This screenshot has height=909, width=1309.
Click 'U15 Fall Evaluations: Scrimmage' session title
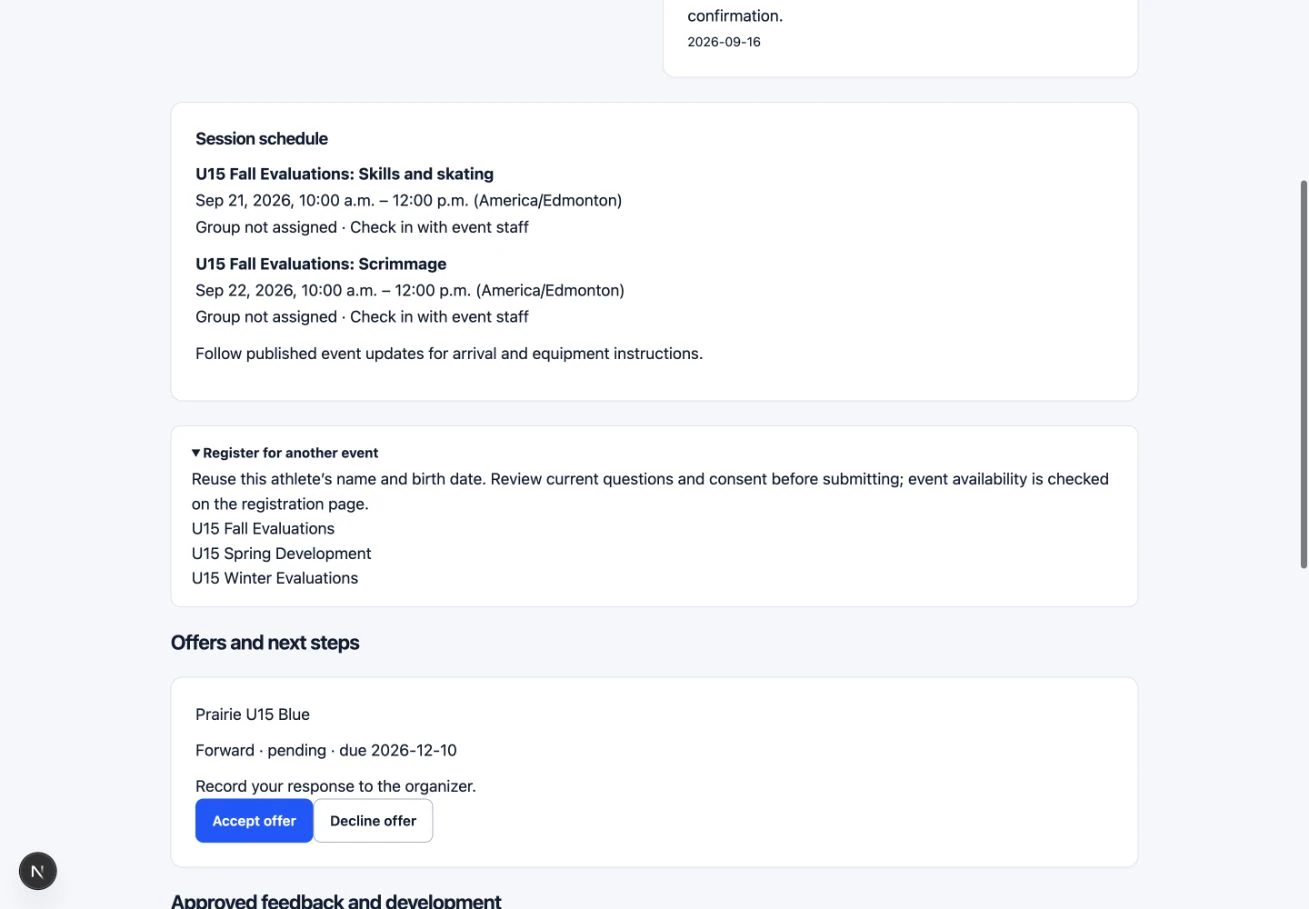[x=321, y=264]
